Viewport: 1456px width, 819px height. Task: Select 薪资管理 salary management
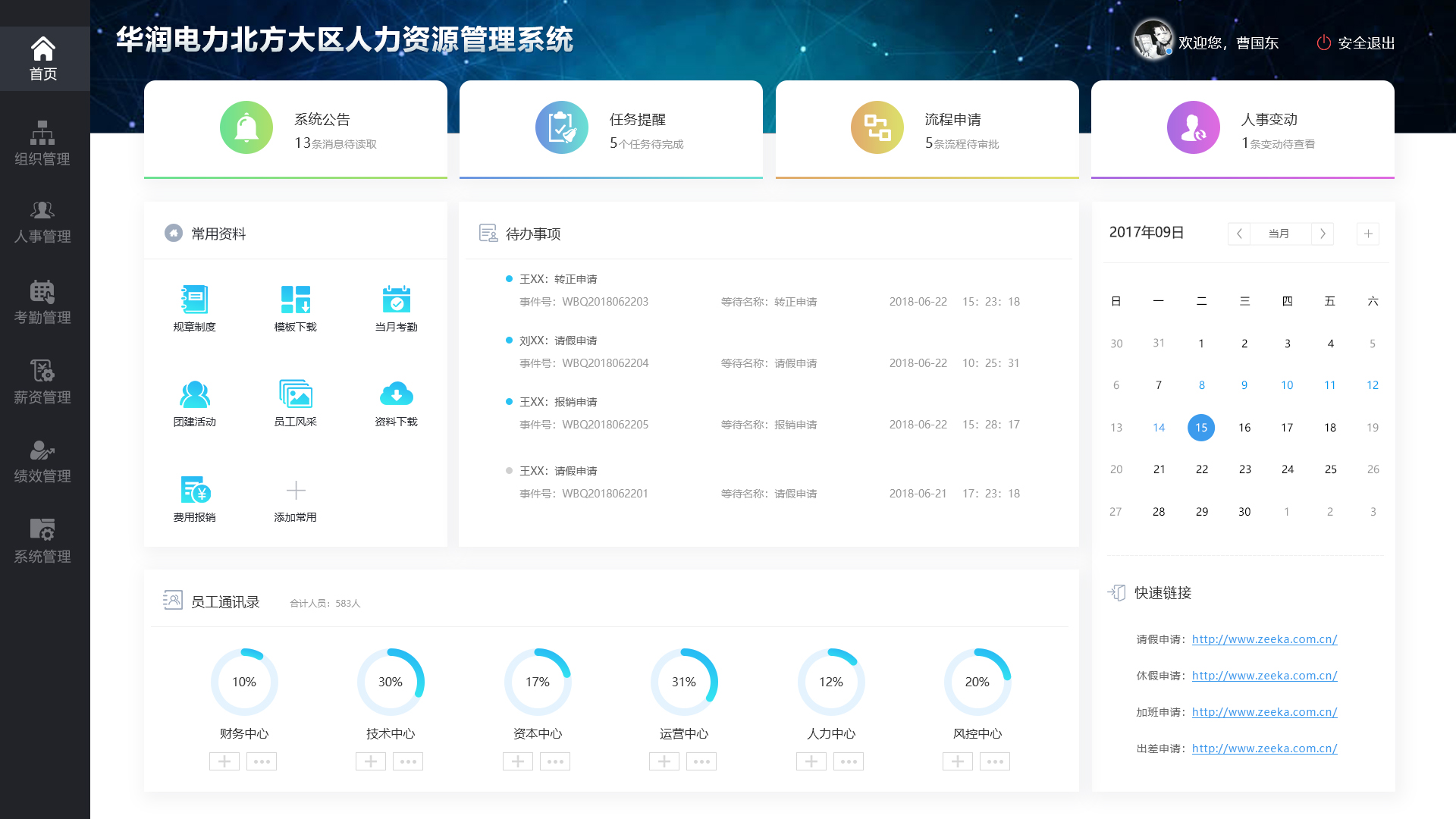(42, 381)
